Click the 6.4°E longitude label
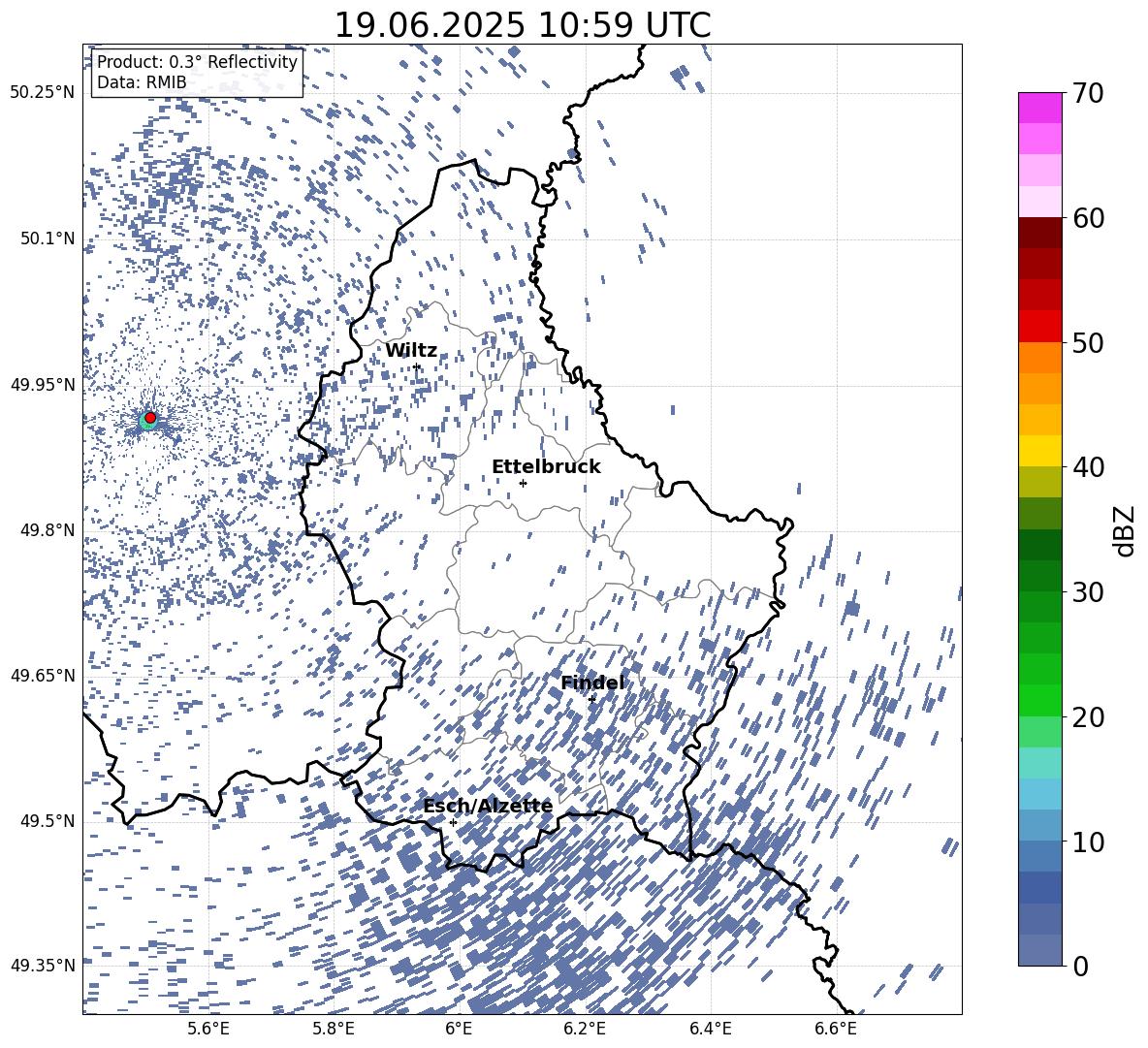Viewport: 1148px width, 1048px height. [x=711, y=1029]
